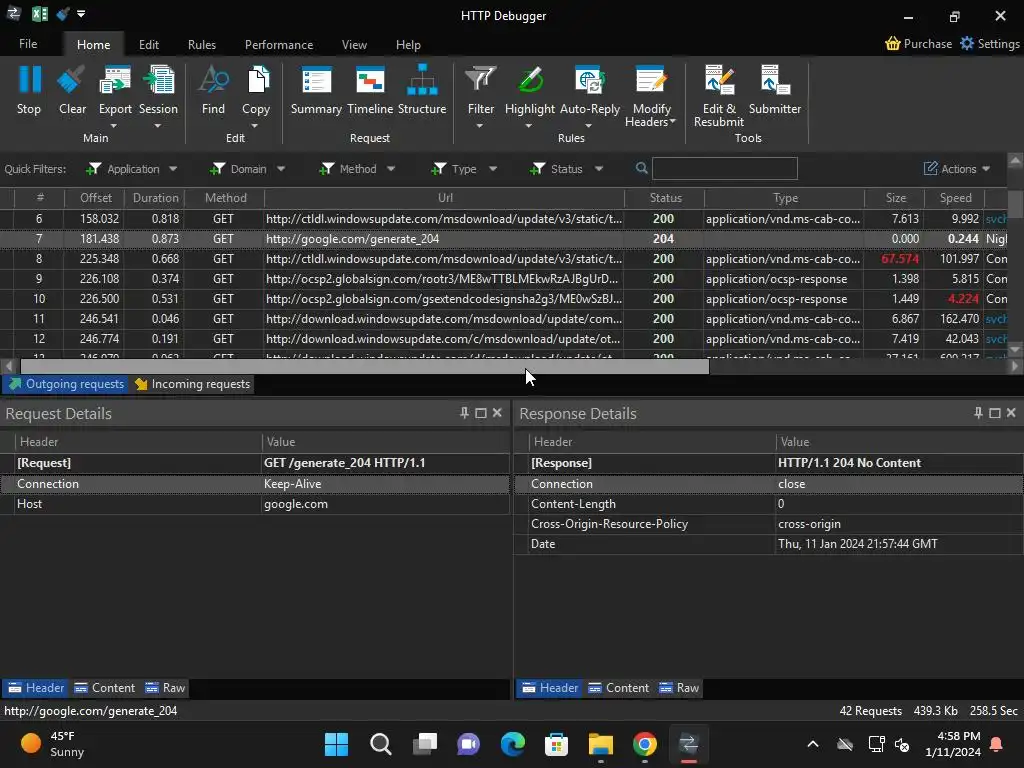Image resolution: width=1024 pixels, height=768 pixels.
Task: Select the Outgoing requests tab
Action: pos(66,384)
